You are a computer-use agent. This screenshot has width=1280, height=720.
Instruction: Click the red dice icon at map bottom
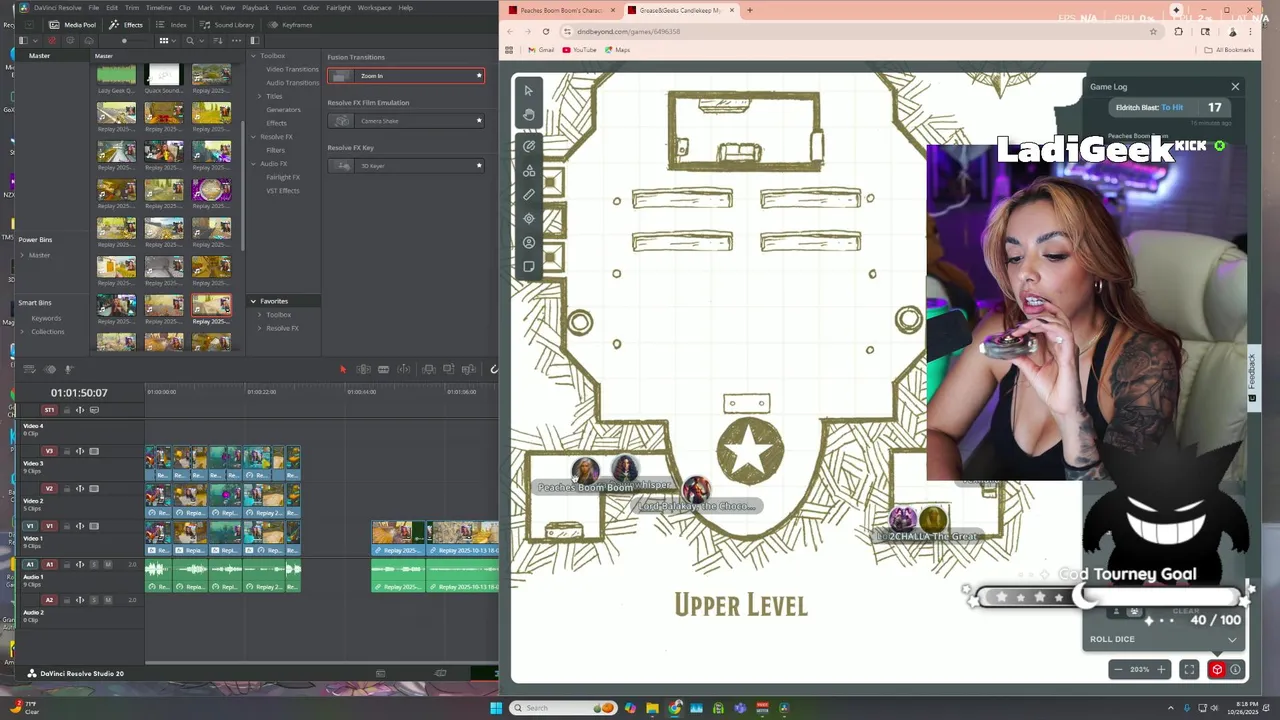1216,670
